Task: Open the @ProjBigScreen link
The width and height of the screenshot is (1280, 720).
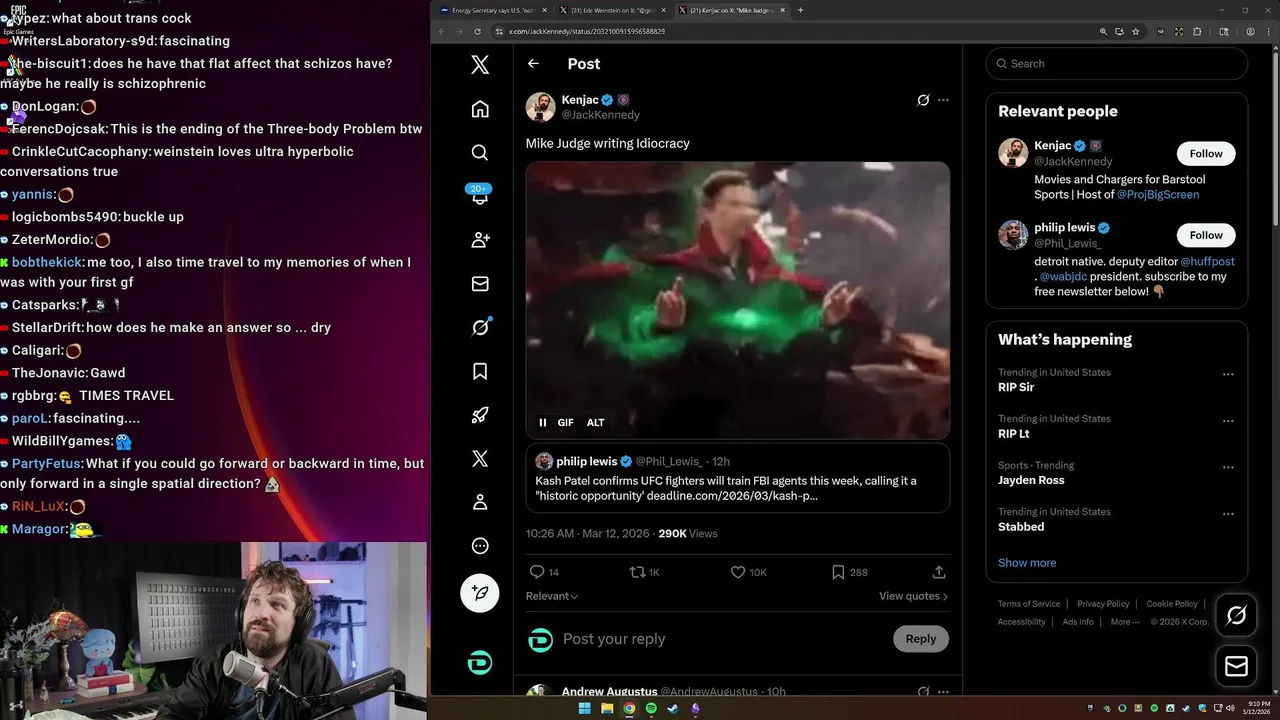Action: coord(1158,194)
